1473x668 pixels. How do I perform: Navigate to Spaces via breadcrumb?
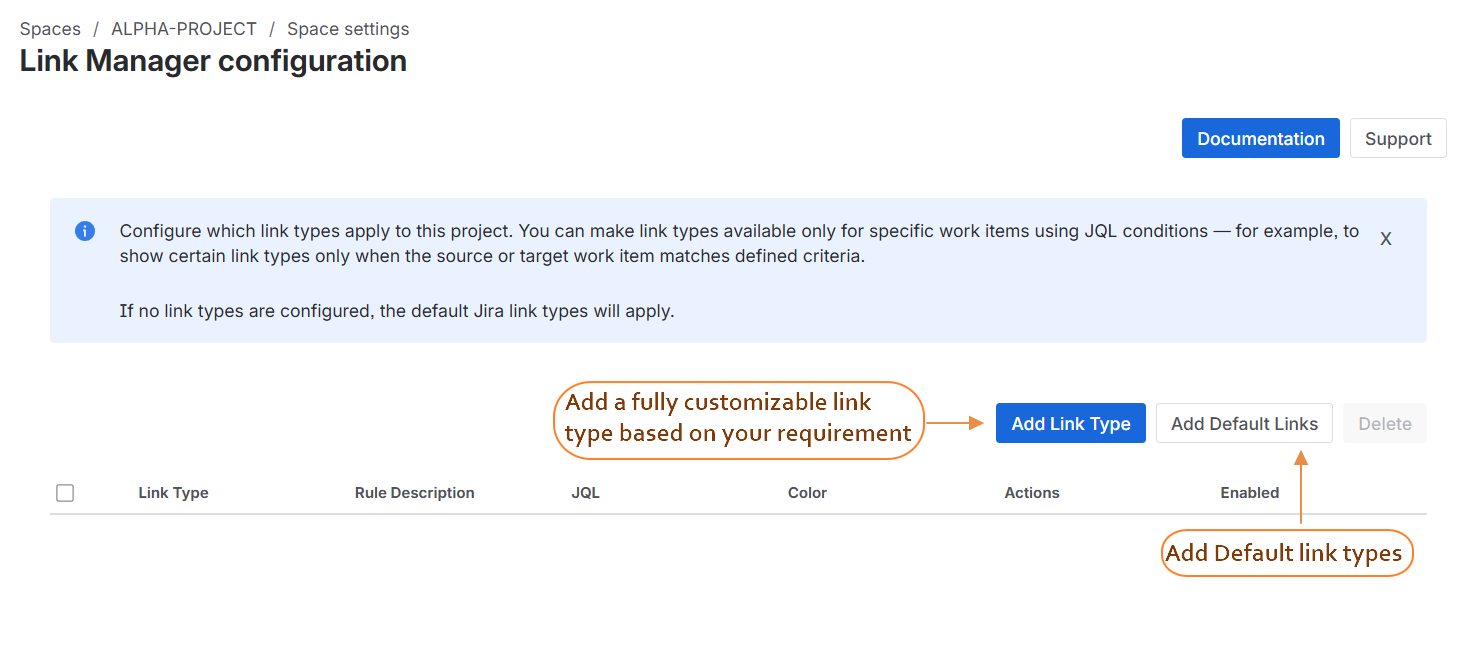49,28
